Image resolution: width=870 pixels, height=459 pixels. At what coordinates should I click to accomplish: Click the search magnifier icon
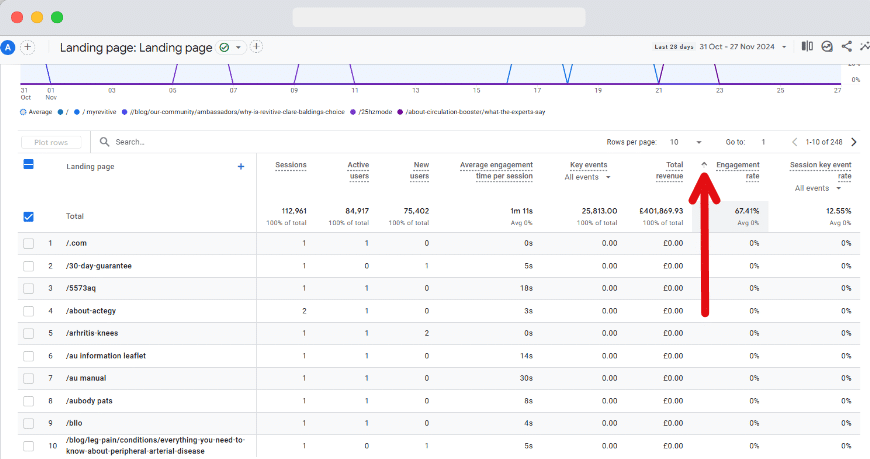(104, 142)
